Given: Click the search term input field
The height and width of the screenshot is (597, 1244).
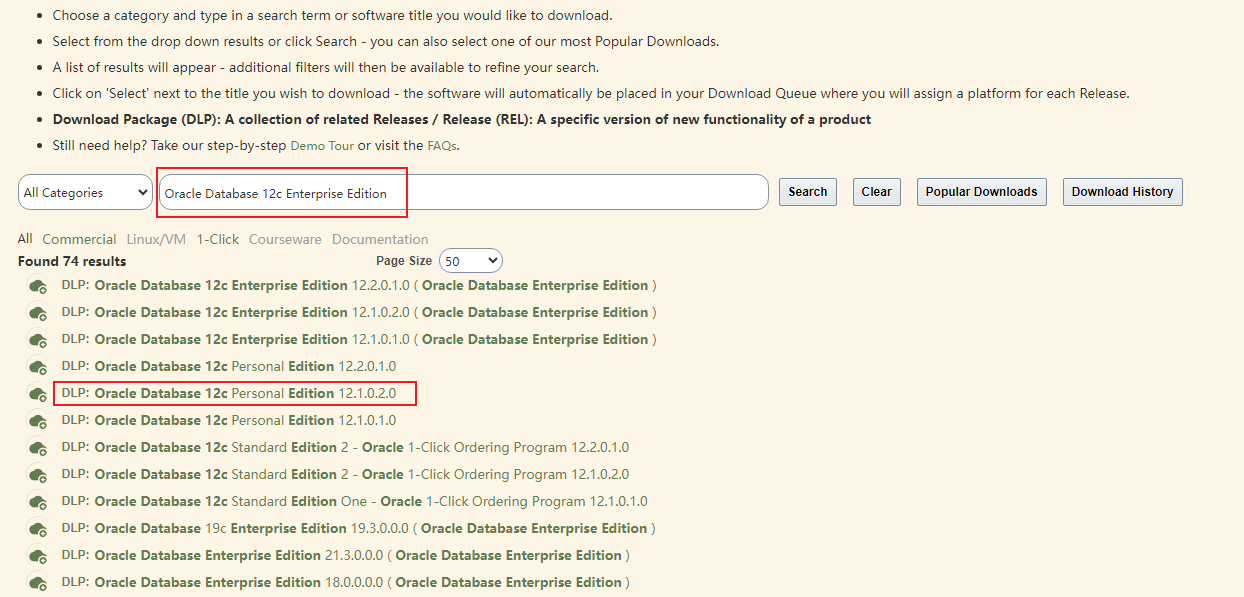Looking at the screenshot, I should coord(463,193).
